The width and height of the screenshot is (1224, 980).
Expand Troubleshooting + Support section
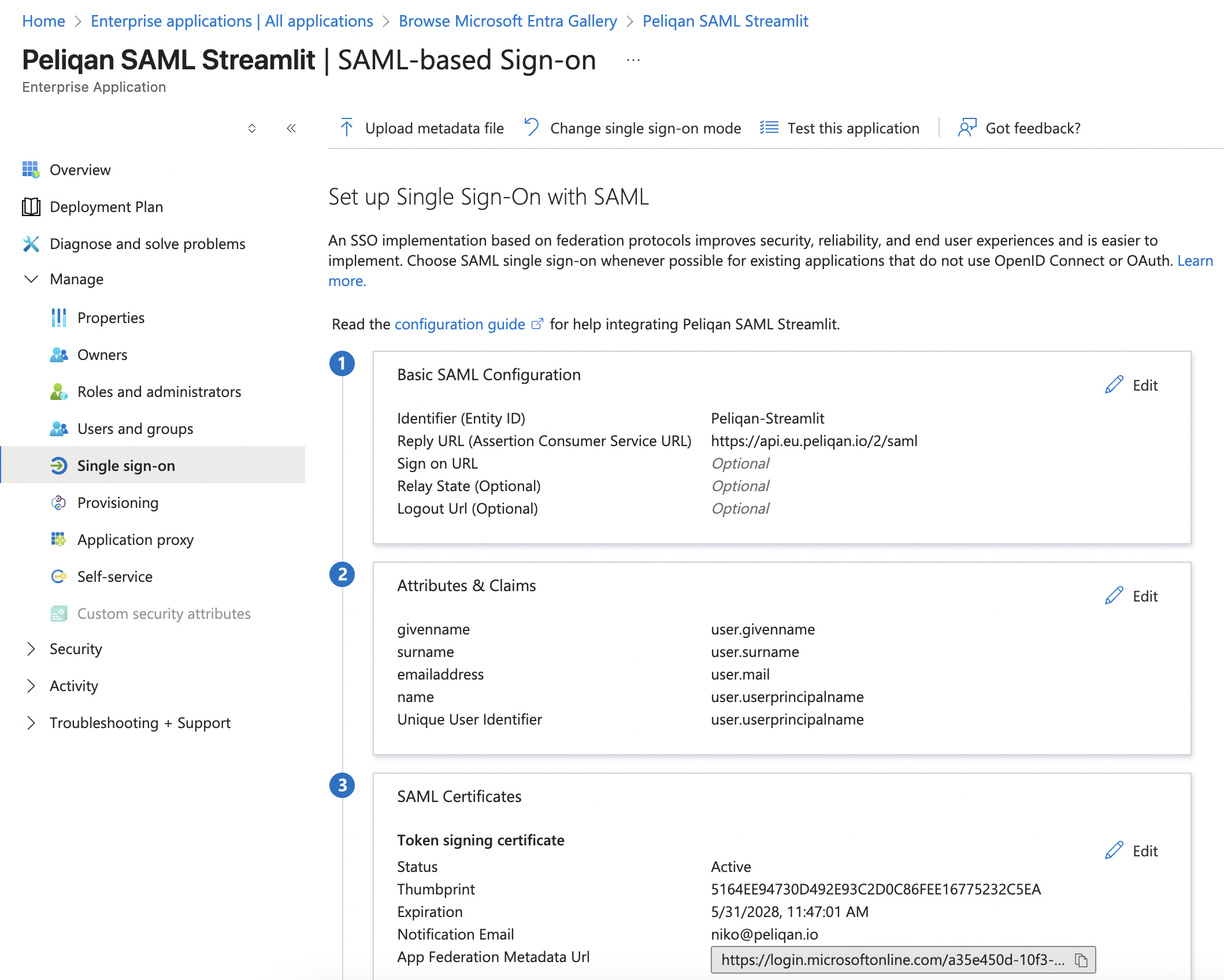point(31,723)
